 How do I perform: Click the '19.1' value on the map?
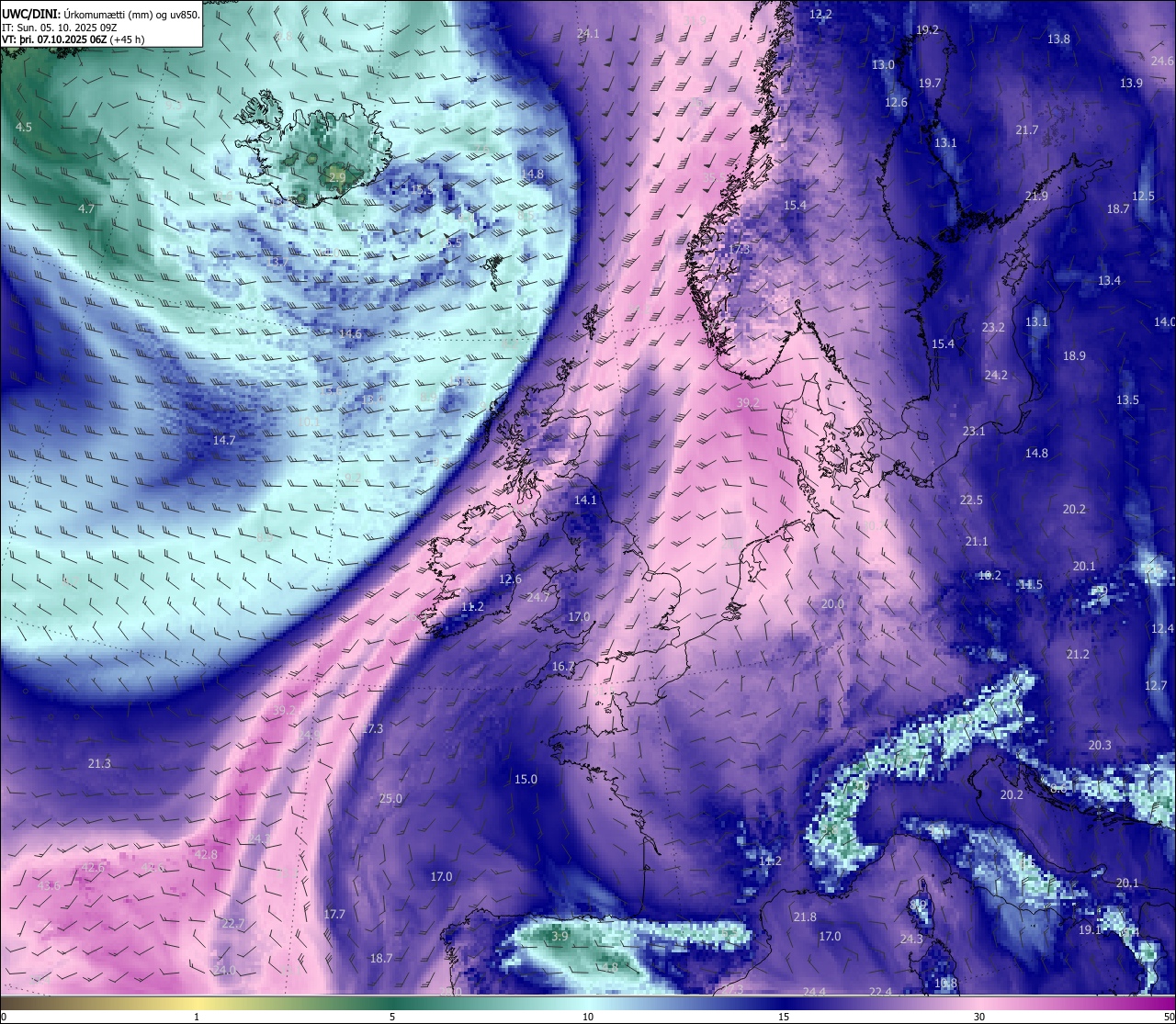click(1090, 930)
